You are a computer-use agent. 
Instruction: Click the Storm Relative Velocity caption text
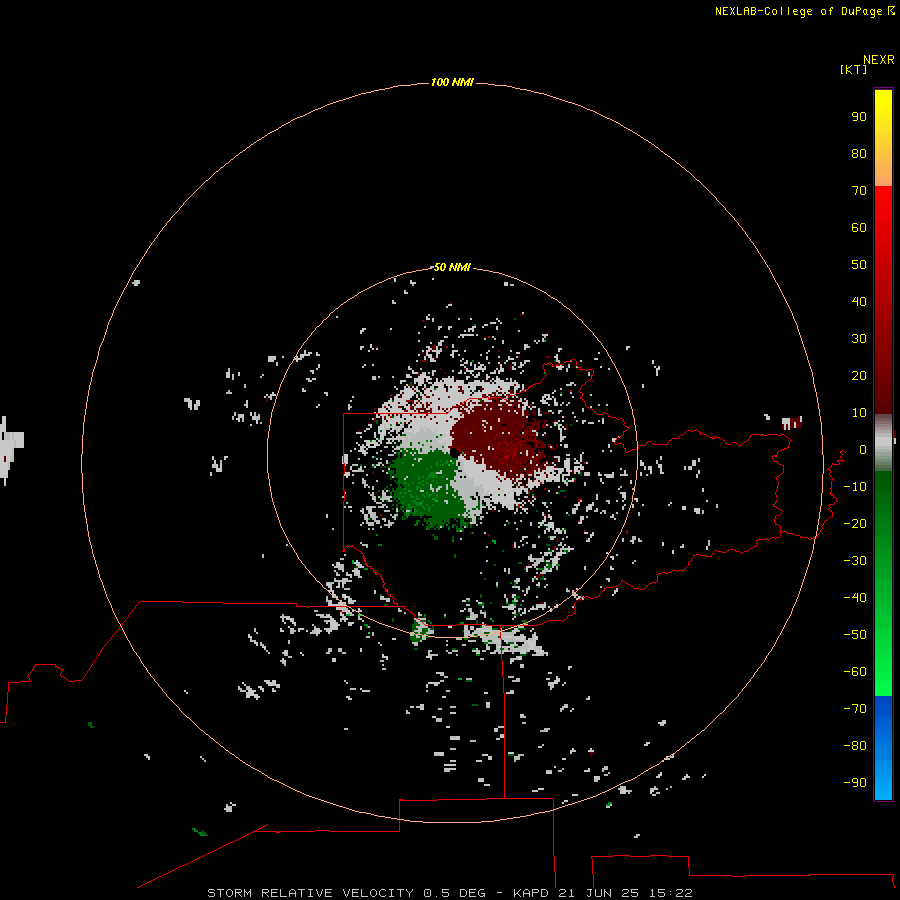pyautogui.click(x=449, y=893)
